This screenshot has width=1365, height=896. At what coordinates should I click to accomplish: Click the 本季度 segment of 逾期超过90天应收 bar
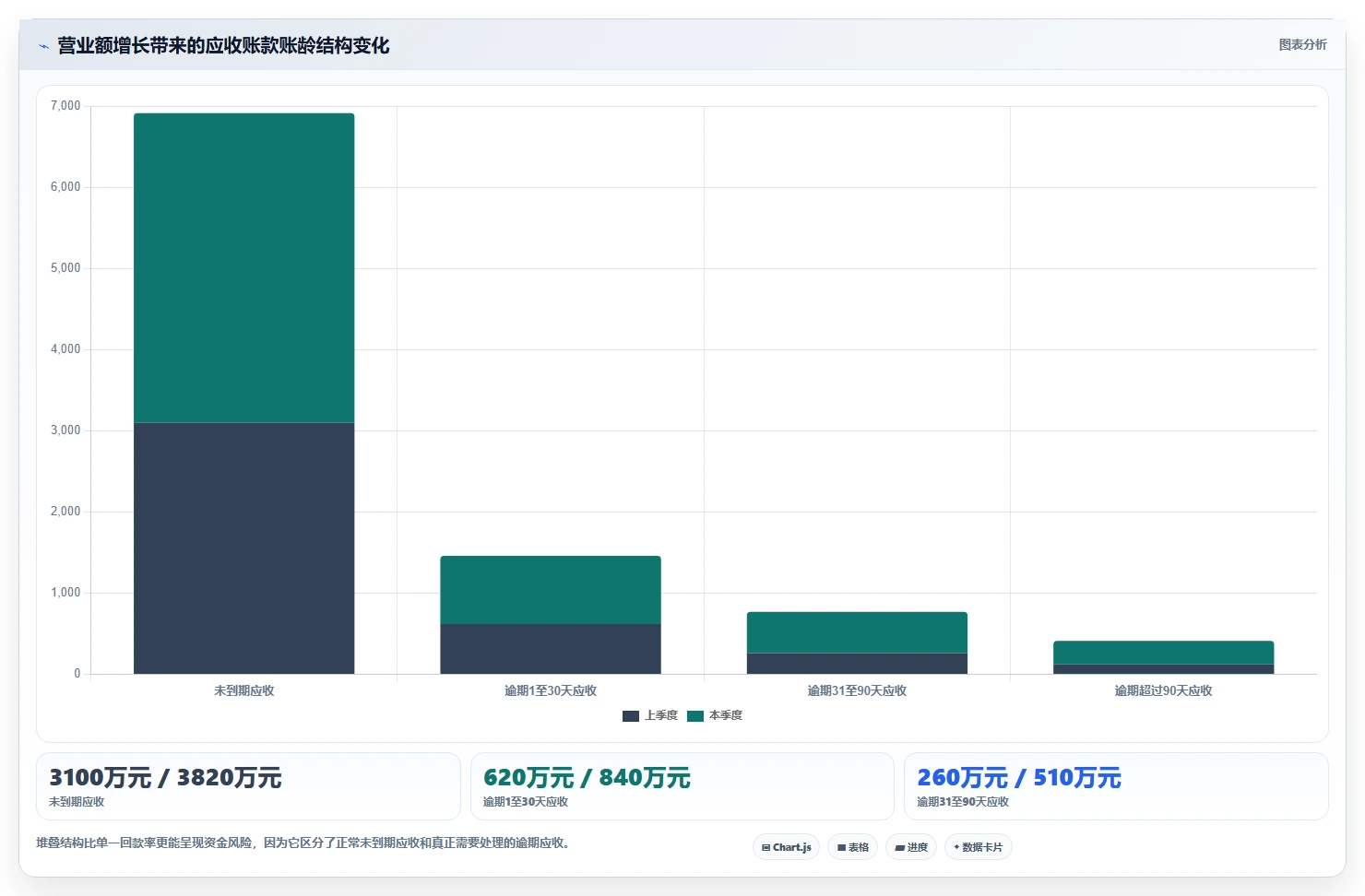point(1163,653)
